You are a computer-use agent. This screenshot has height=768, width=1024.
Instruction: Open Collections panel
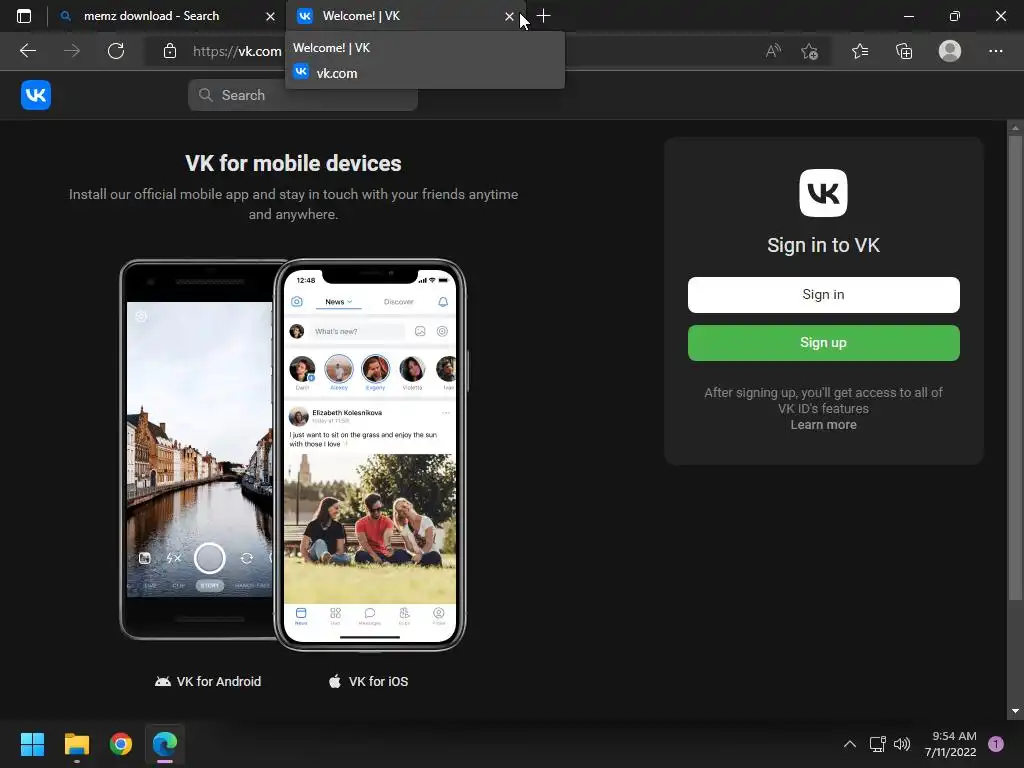pos(904,51)
